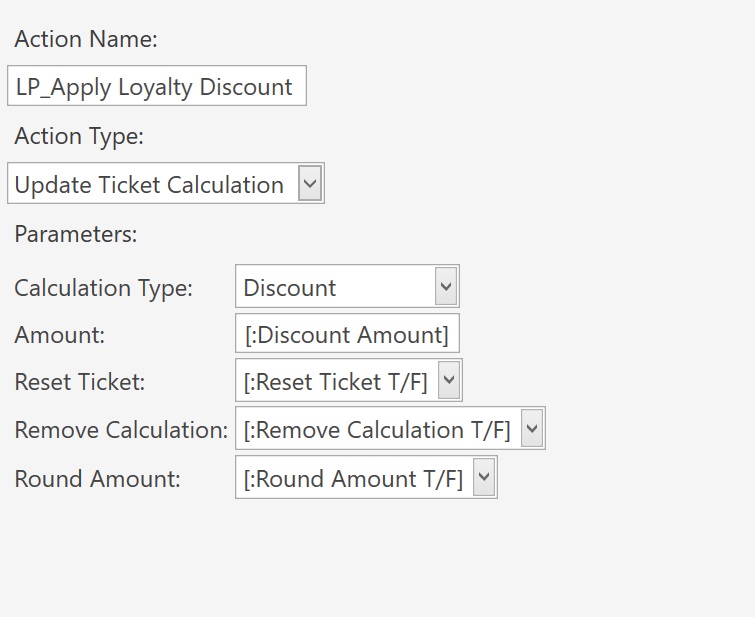Click the [:Round Amount T/F] combo text

[353, 479]
